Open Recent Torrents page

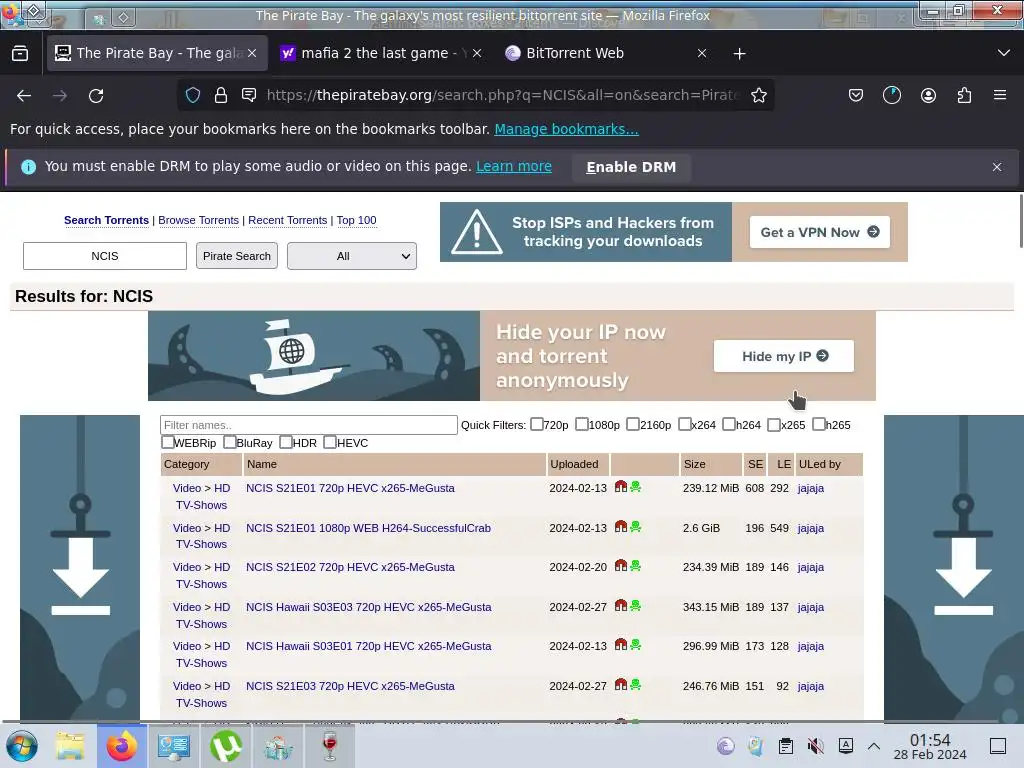[x=287, y=220]
